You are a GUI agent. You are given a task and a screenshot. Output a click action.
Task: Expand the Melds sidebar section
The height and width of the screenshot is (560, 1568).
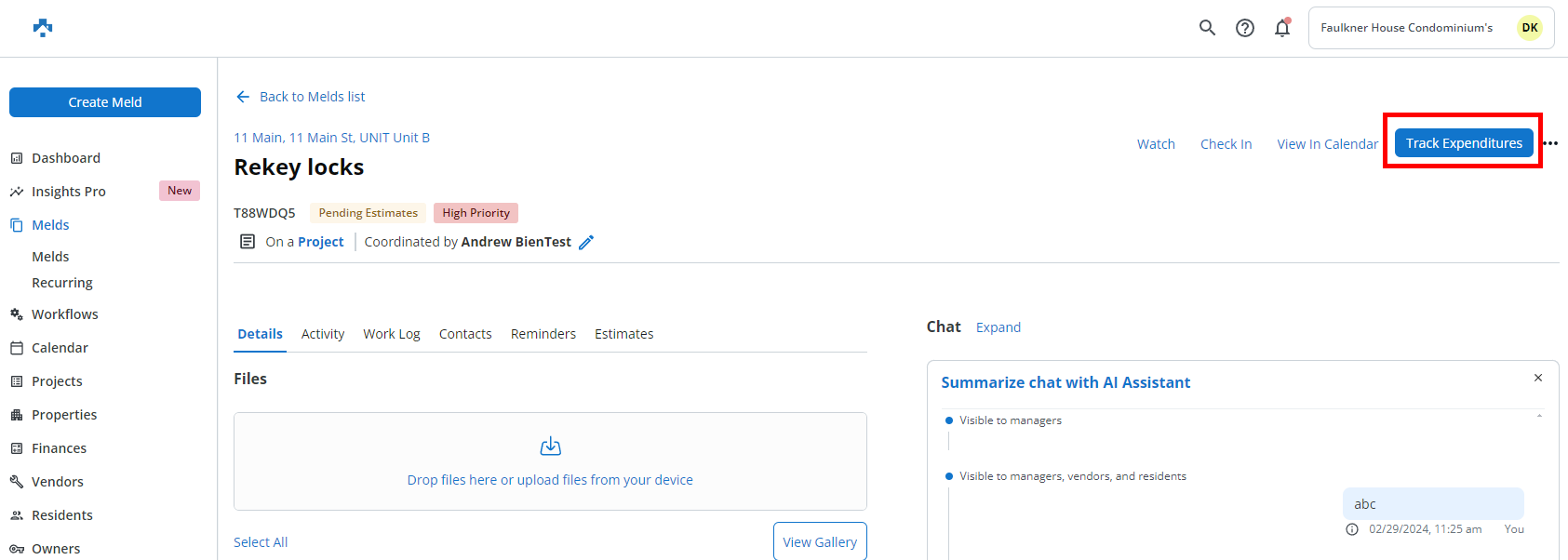coord(50,225)
